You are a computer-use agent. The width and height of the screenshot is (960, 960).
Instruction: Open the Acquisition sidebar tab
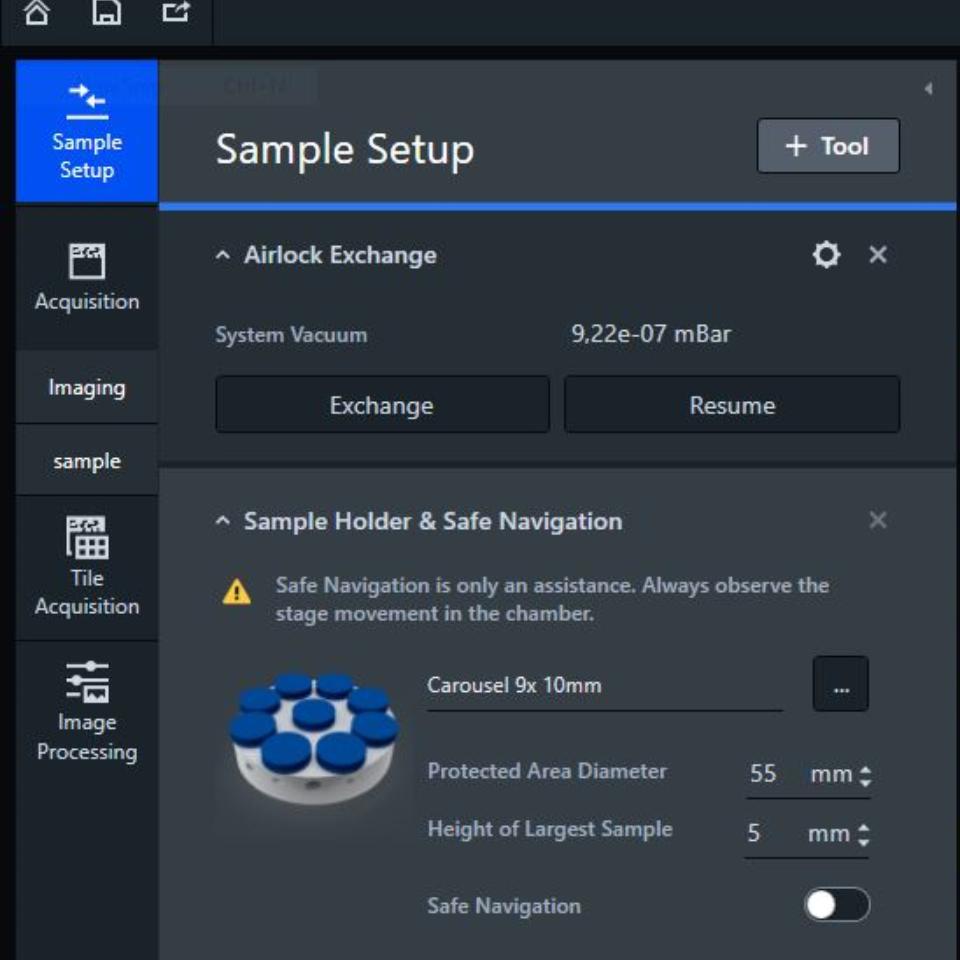click(87, 277)
